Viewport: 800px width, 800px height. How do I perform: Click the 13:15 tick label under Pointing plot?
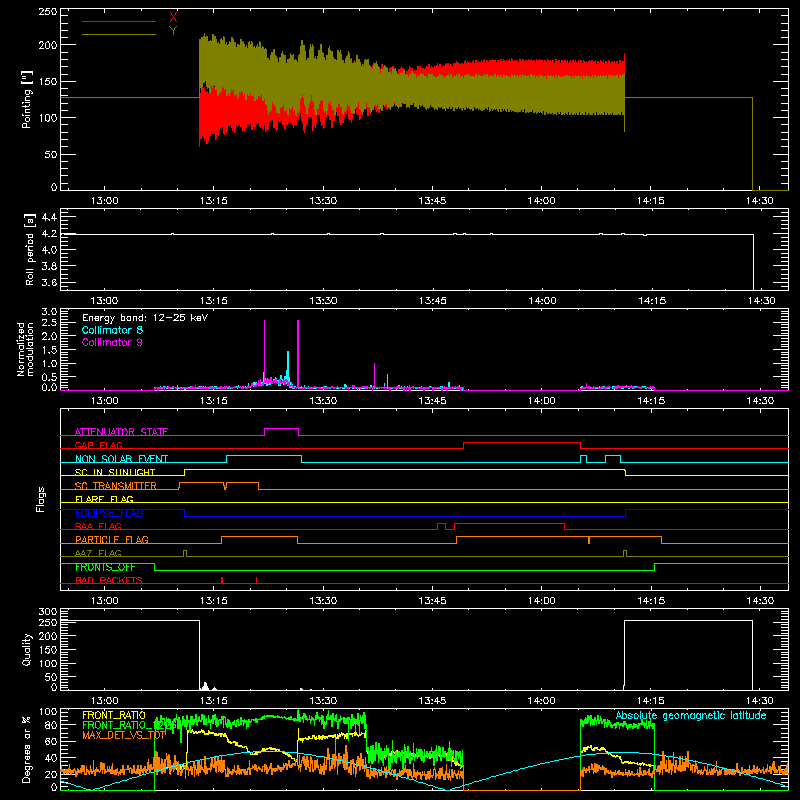213,201
